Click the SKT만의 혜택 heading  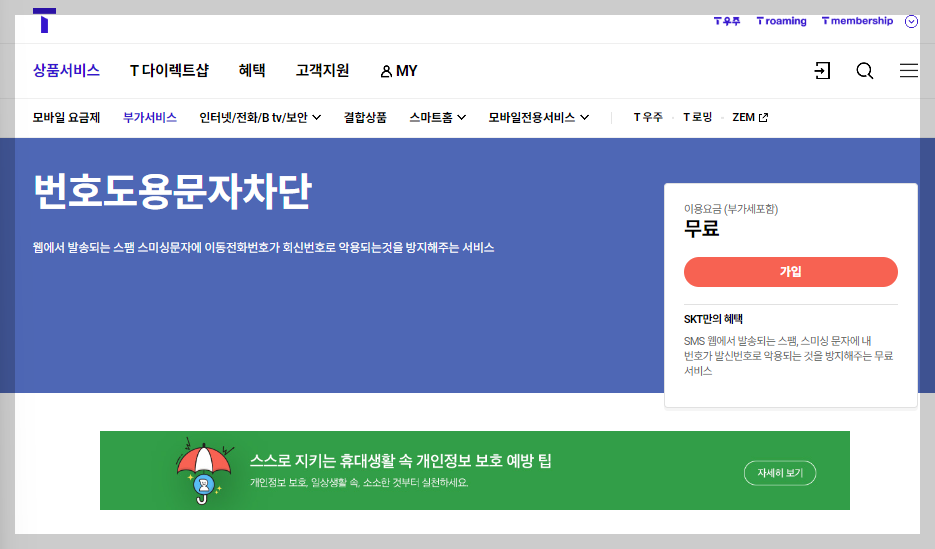pos(713,319)
